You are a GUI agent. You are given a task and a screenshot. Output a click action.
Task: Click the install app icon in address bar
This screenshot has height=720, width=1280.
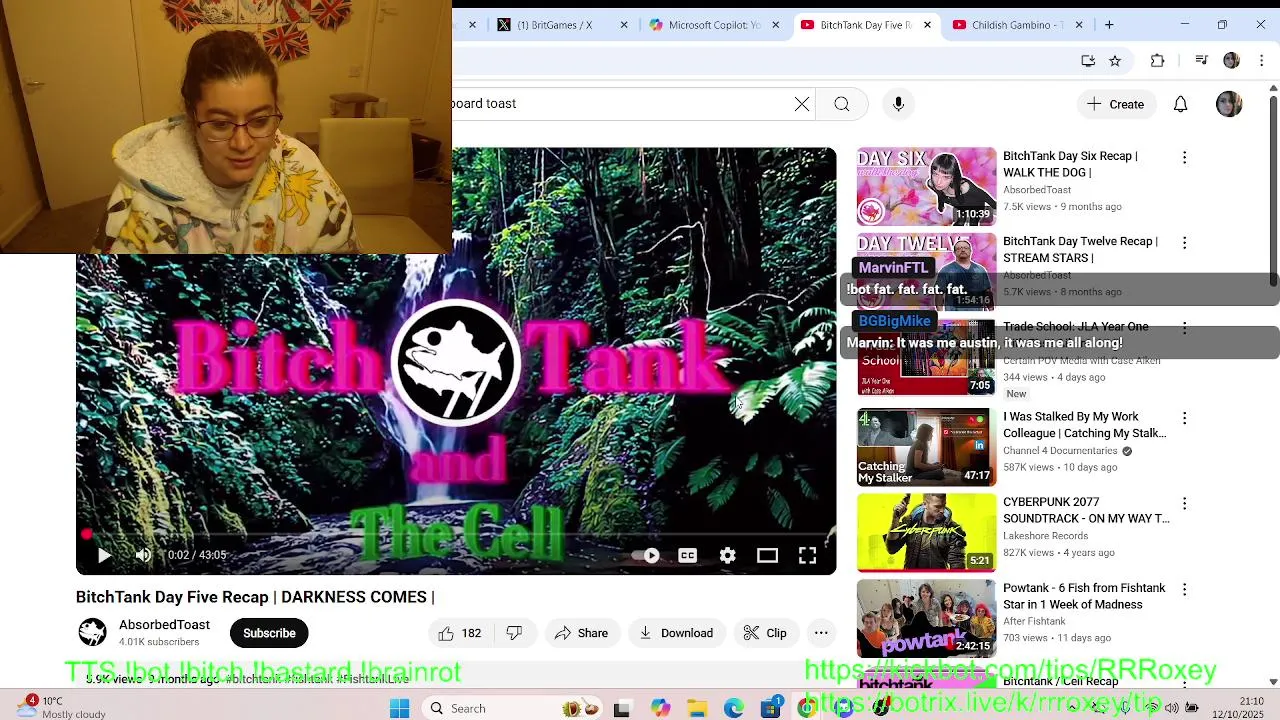point(1088,61)
